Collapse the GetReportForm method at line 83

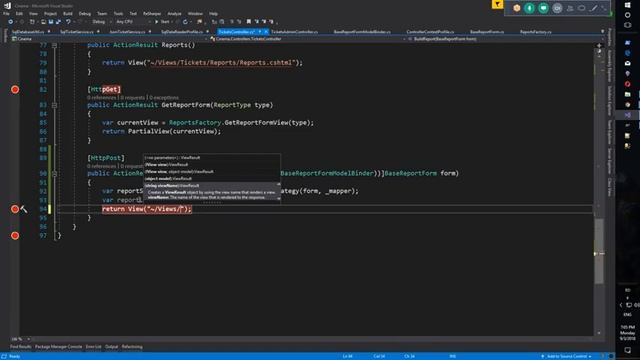coord(54,105)
